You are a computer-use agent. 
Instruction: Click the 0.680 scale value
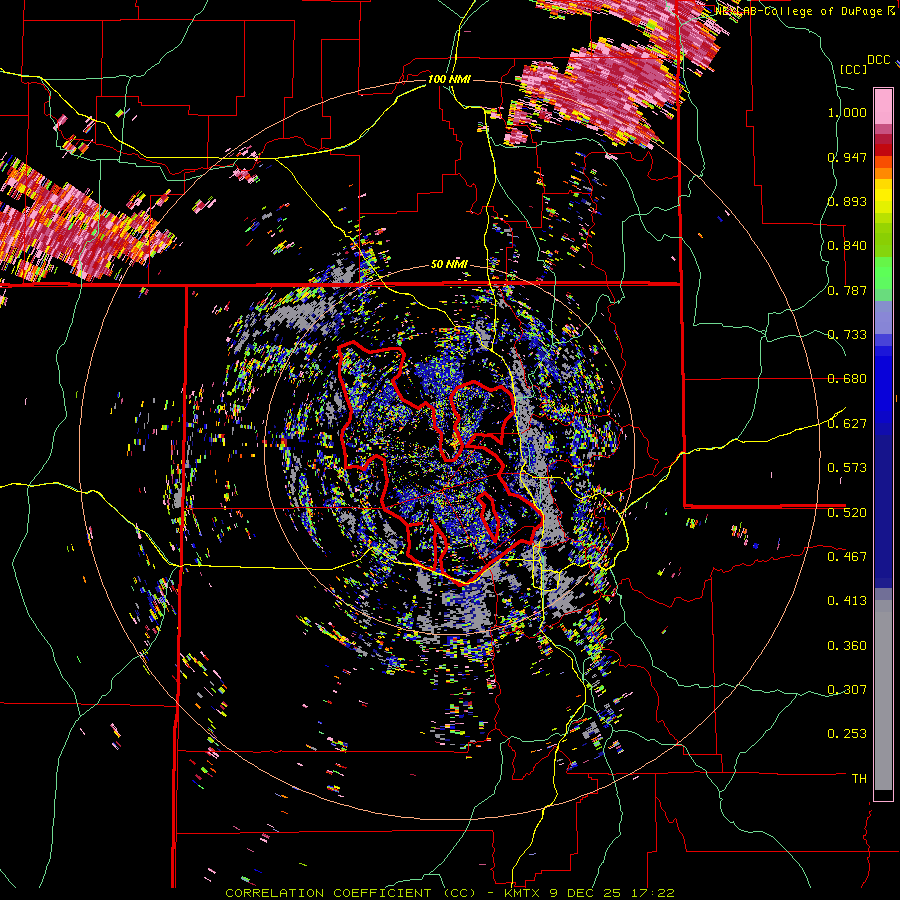click(847, 379)
